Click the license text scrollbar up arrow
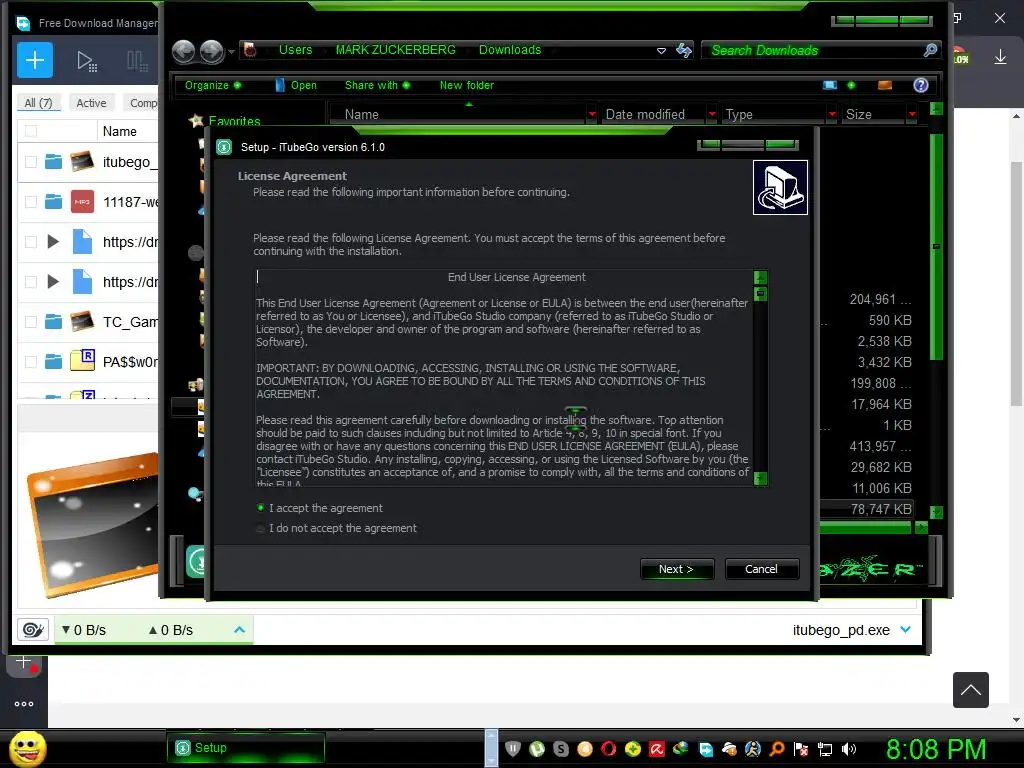This screenshot has width=1024, height=768. (760, 278)
